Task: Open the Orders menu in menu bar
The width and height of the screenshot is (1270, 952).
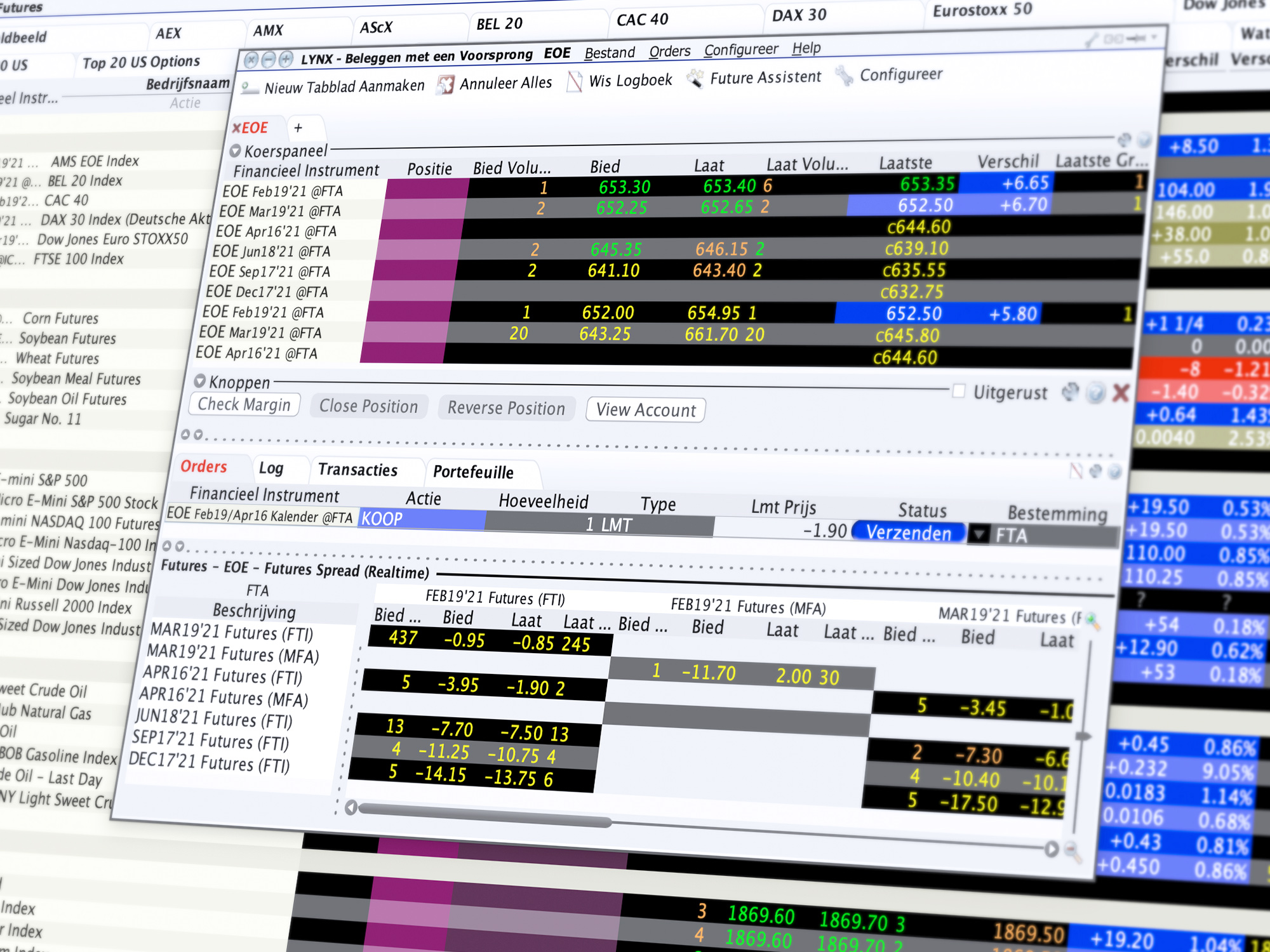Action: pyautogui.click(x=669, y=51)
